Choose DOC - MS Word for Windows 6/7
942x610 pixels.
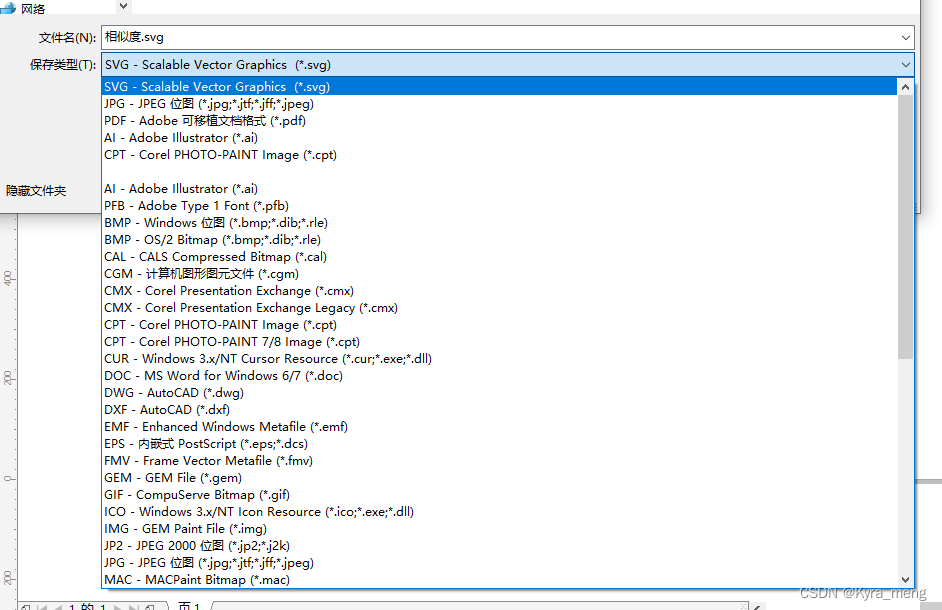tap(500, 376)
